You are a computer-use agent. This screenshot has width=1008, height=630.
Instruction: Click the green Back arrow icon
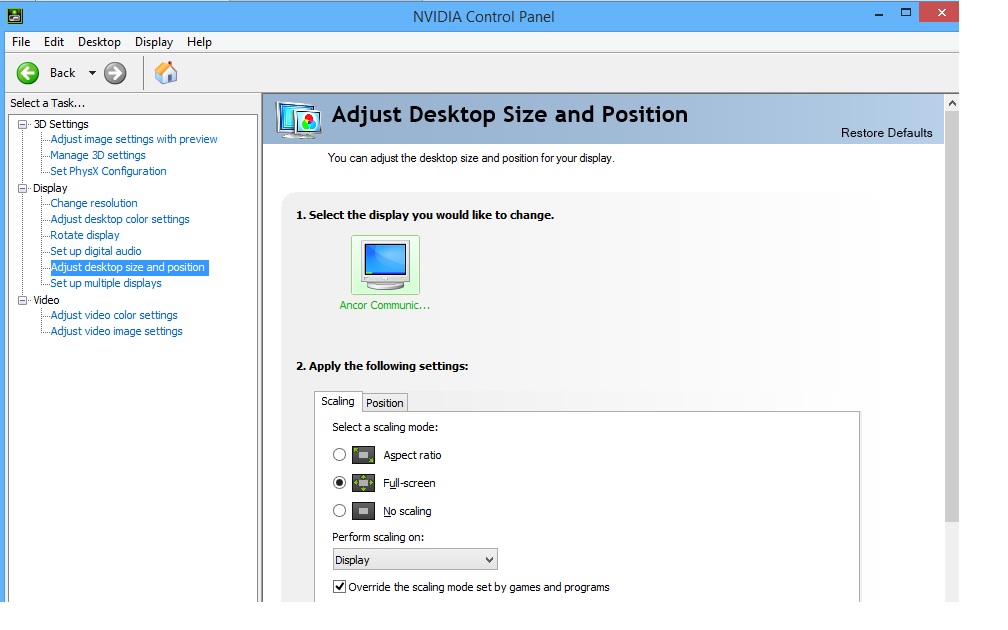pos(28,73)
